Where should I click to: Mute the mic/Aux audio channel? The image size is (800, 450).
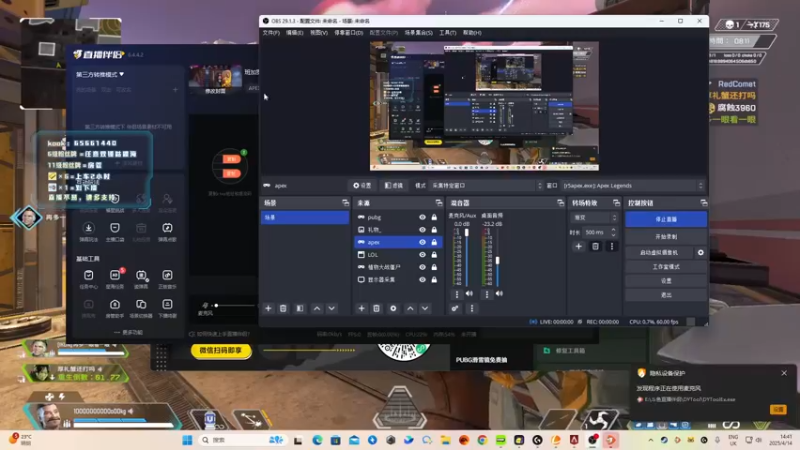[469, 294]
